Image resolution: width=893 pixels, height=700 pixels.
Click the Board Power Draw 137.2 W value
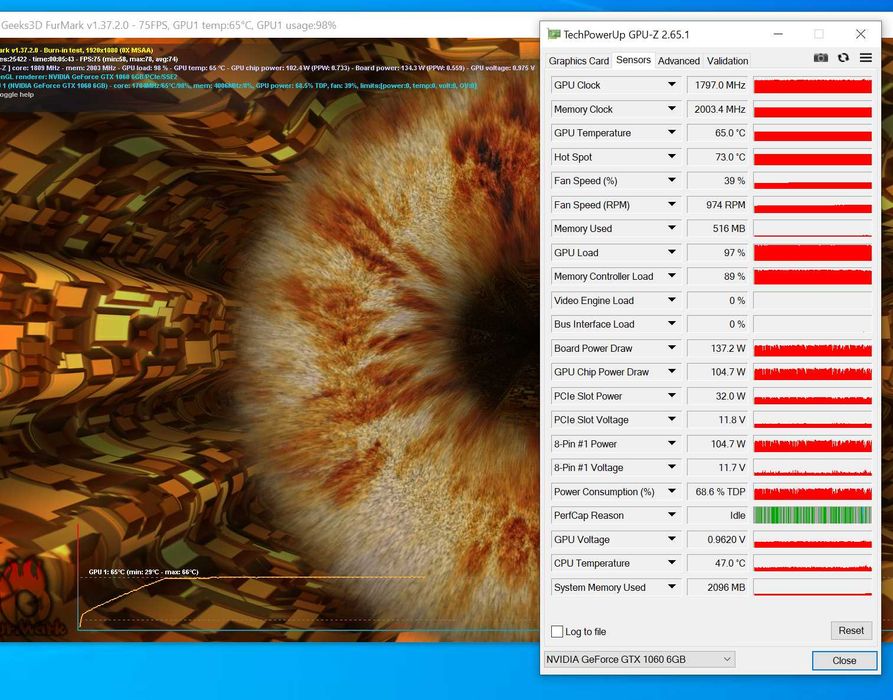718,348
